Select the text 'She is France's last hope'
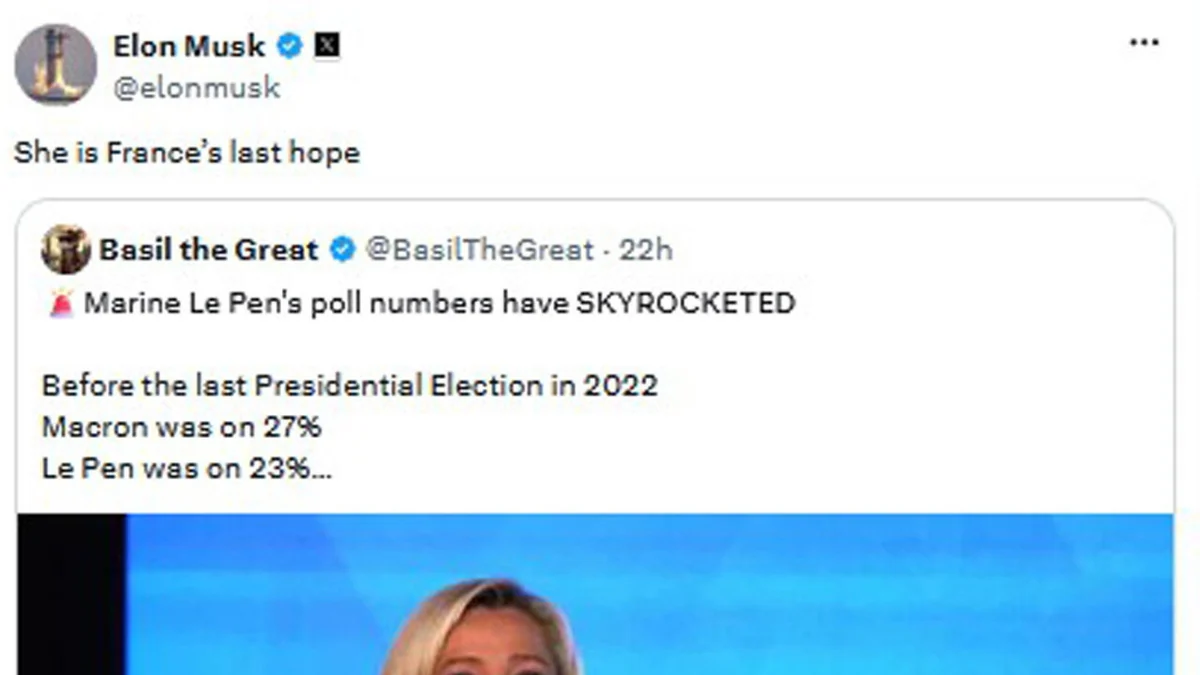1200x675 pixels. coord(187,153)
